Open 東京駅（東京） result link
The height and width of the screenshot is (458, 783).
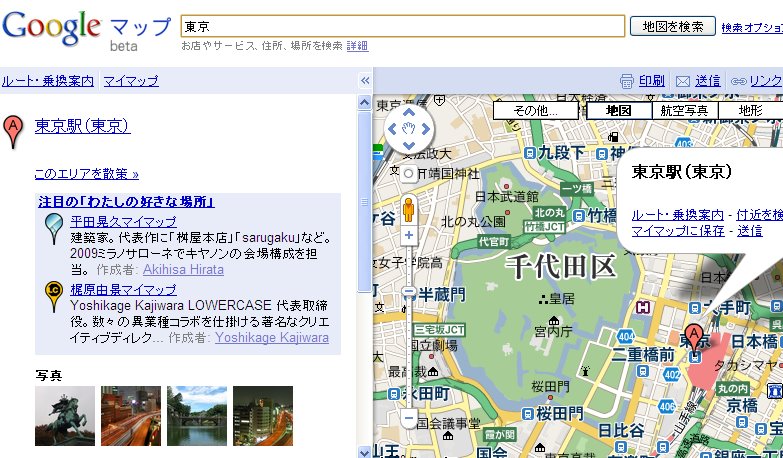[83, 126]
